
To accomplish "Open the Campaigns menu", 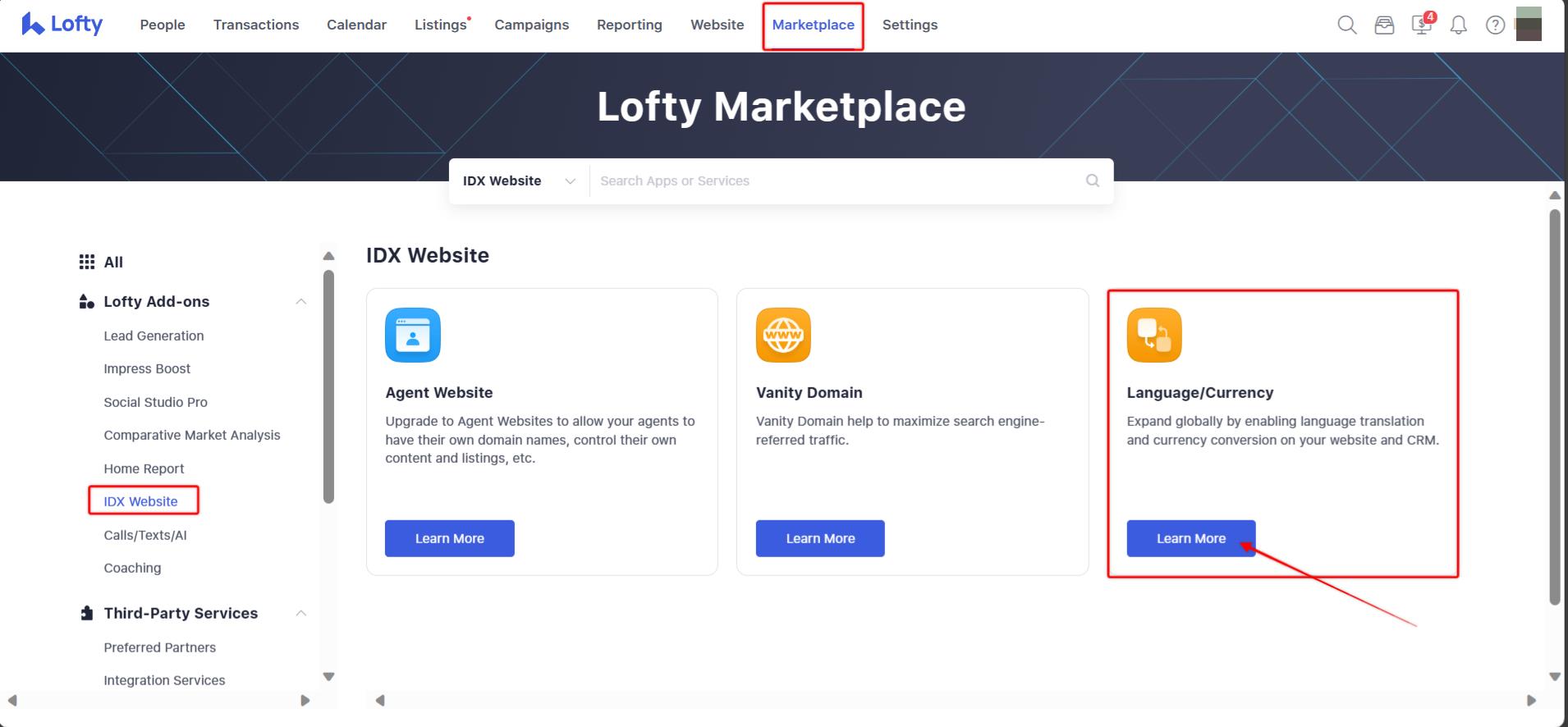I will coord(532,25).
